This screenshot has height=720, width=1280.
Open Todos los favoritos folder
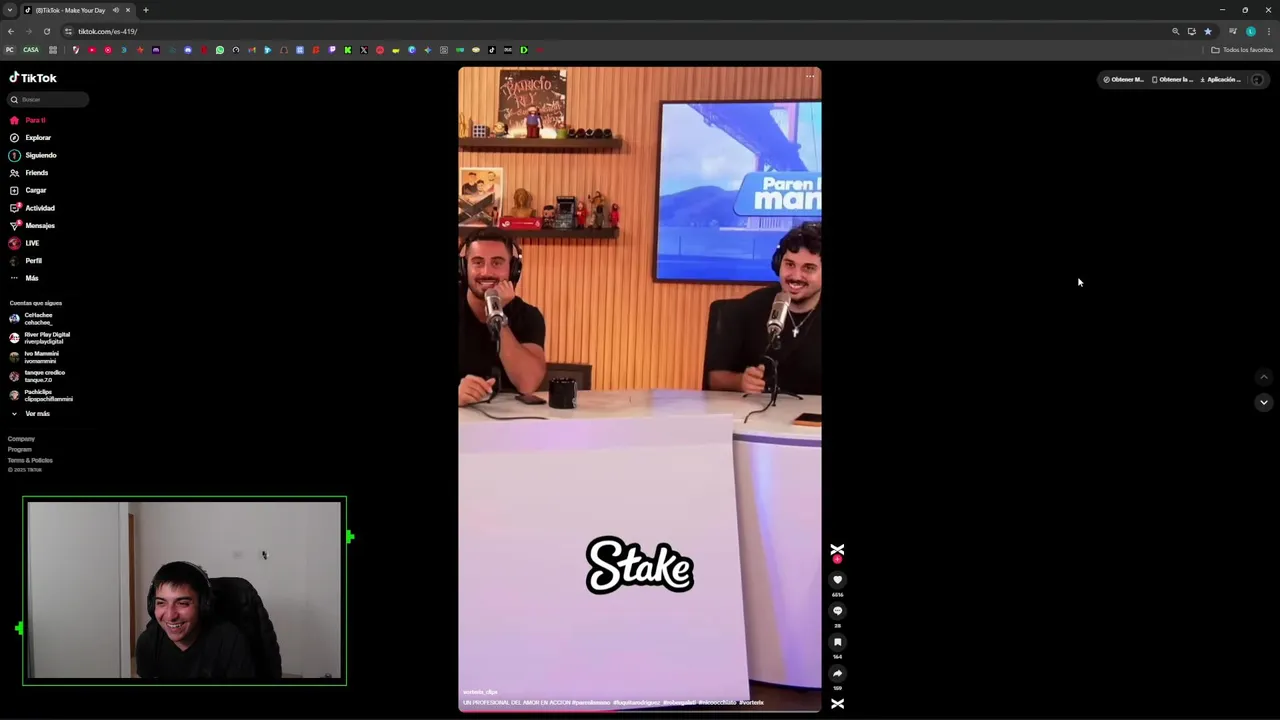[x=1242, y=50]
